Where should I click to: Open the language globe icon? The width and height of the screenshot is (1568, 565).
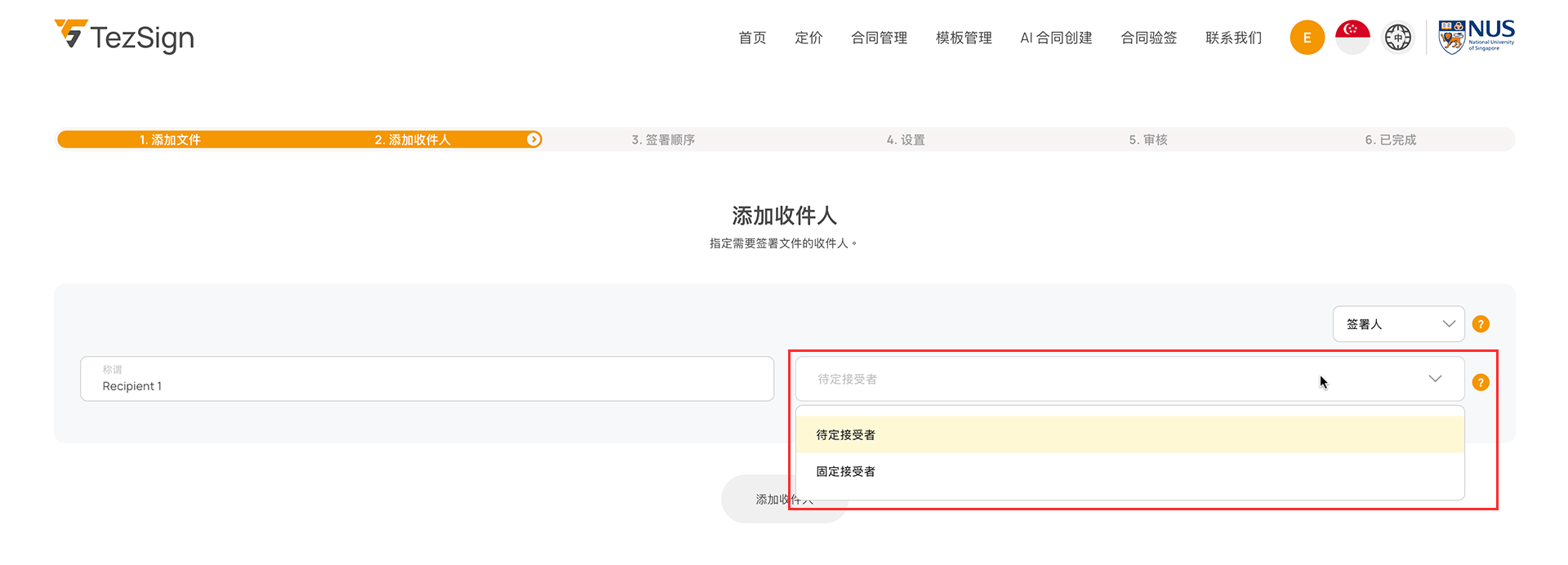(1397, 38)
